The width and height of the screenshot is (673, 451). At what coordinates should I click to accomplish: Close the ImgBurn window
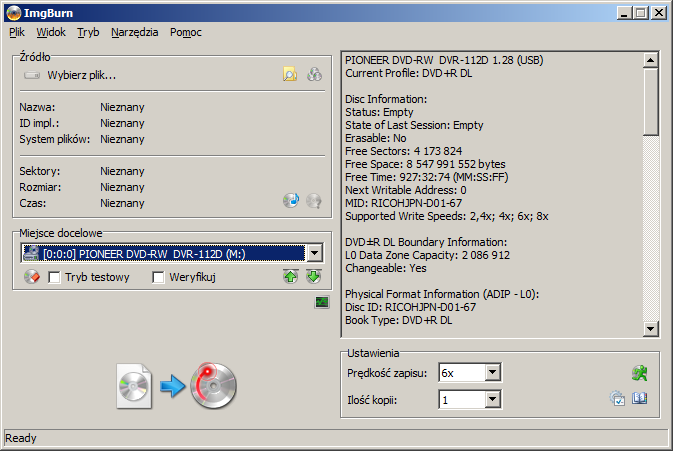[658, 13]
